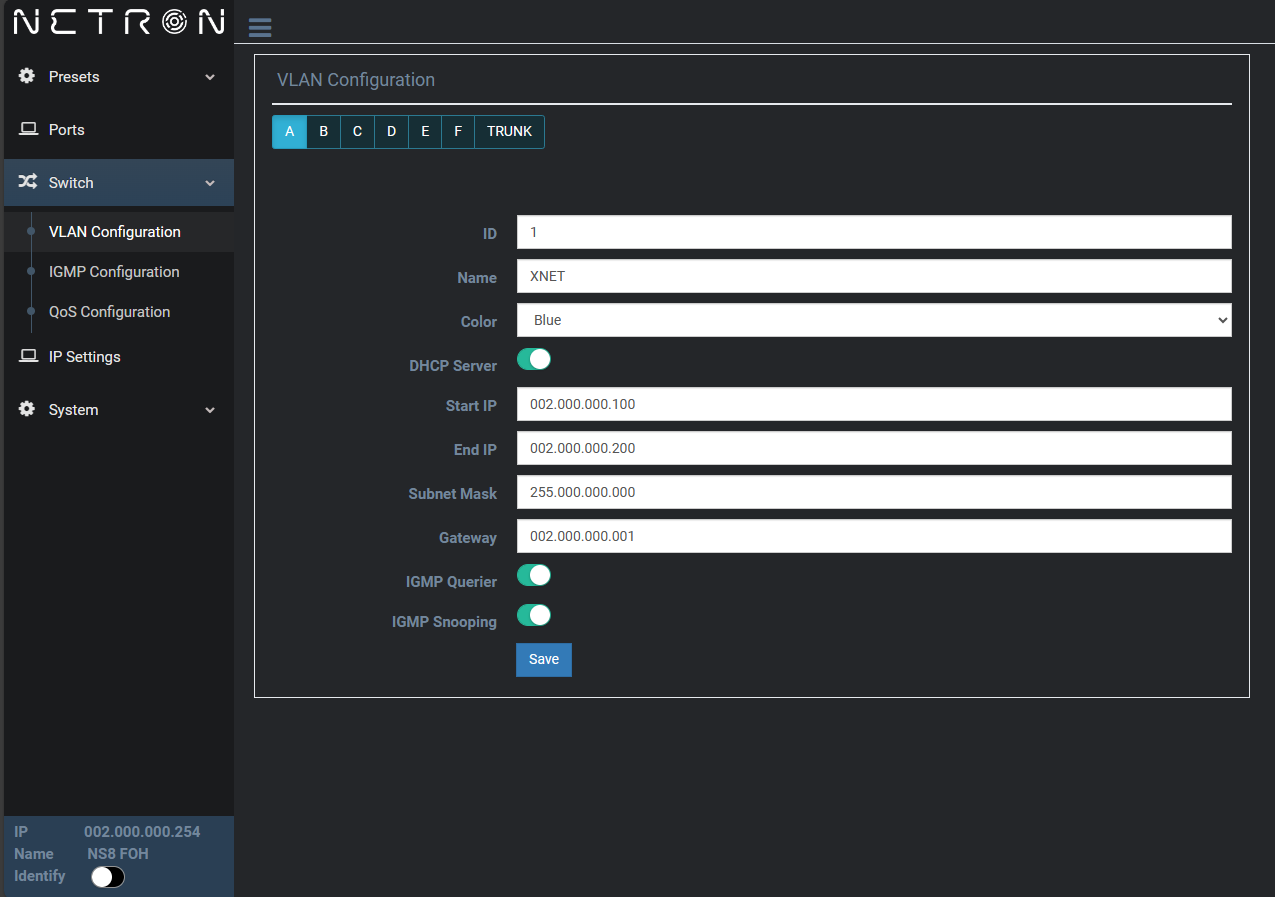1275x897 pixels.
Task: Expand the System menu chevron
Action: (x=210, y=410)
